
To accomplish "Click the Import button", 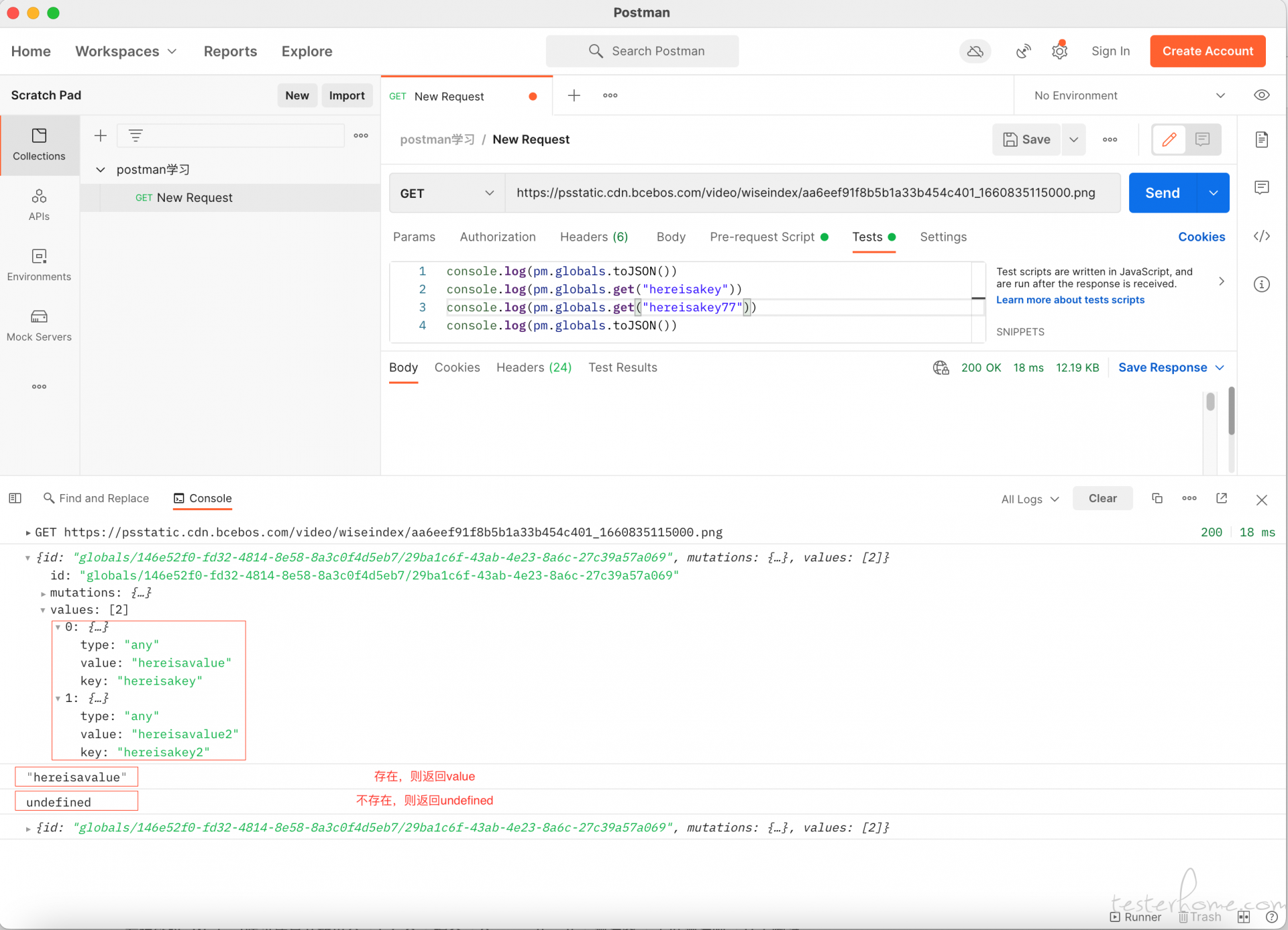I will click(x=347, y=95).
